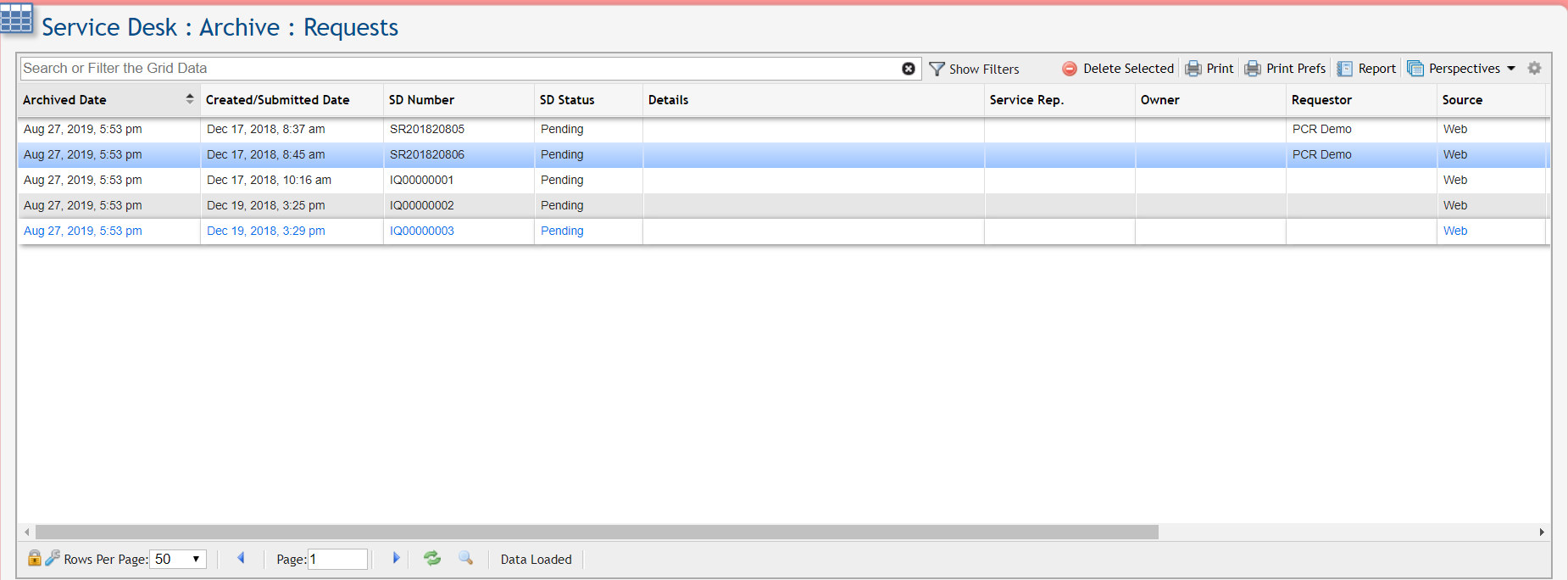
Task: Click the Print Prefs printer icon
Action: pyautogui.click(x=1253, y=69)
